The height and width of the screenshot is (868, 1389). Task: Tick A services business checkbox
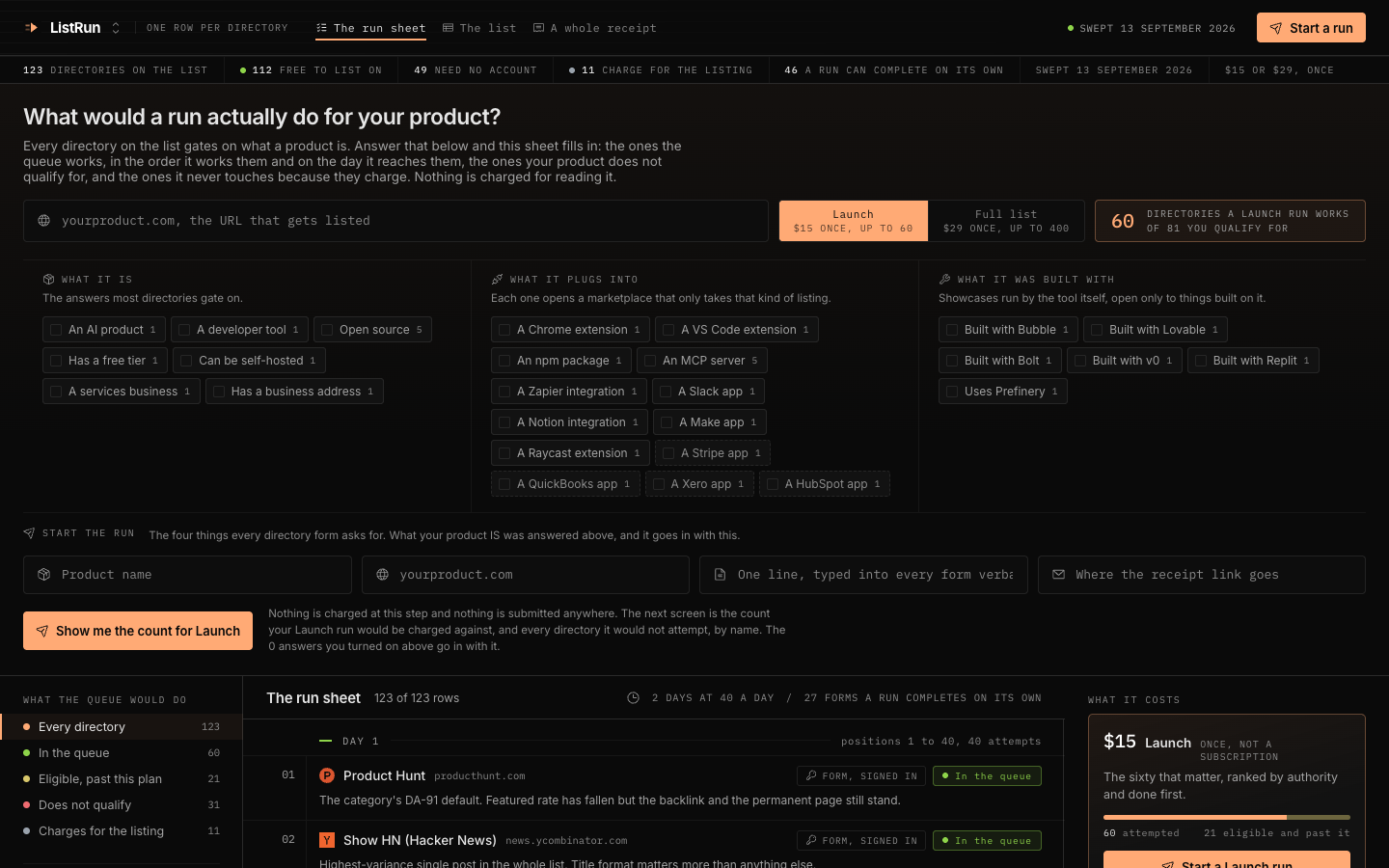click(x=56, y=392)
